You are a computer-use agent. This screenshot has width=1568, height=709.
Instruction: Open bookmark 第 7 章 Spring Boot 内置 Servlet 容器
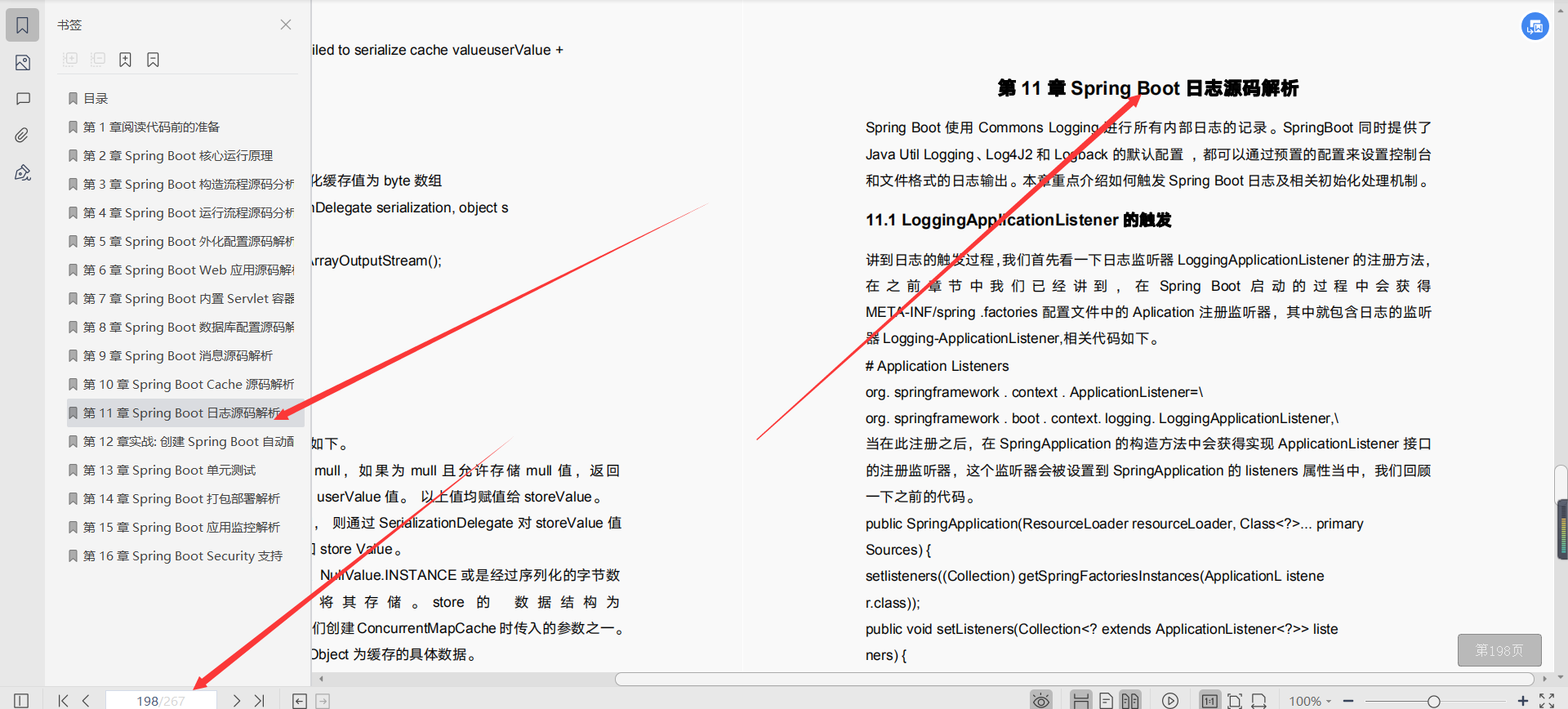[183, 298]
